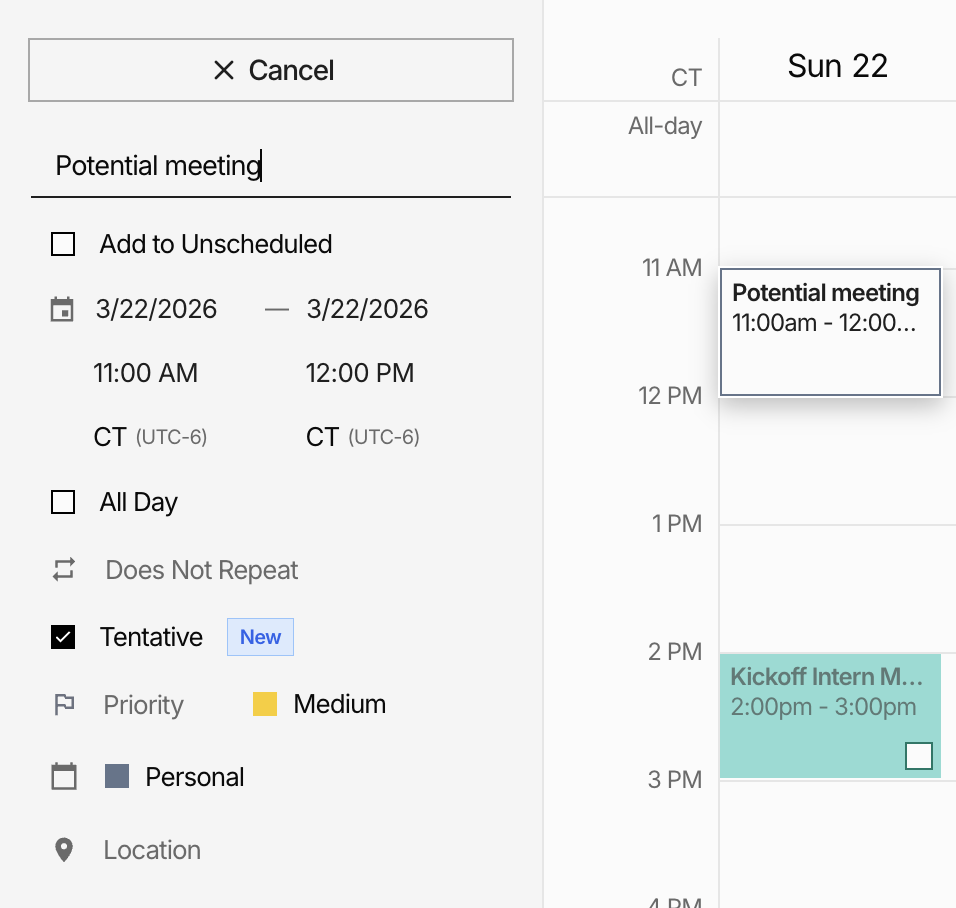Click the yellow Medium priority swatch
The width and height of the screenshot is (956, 908).
(x=265, y=704)
